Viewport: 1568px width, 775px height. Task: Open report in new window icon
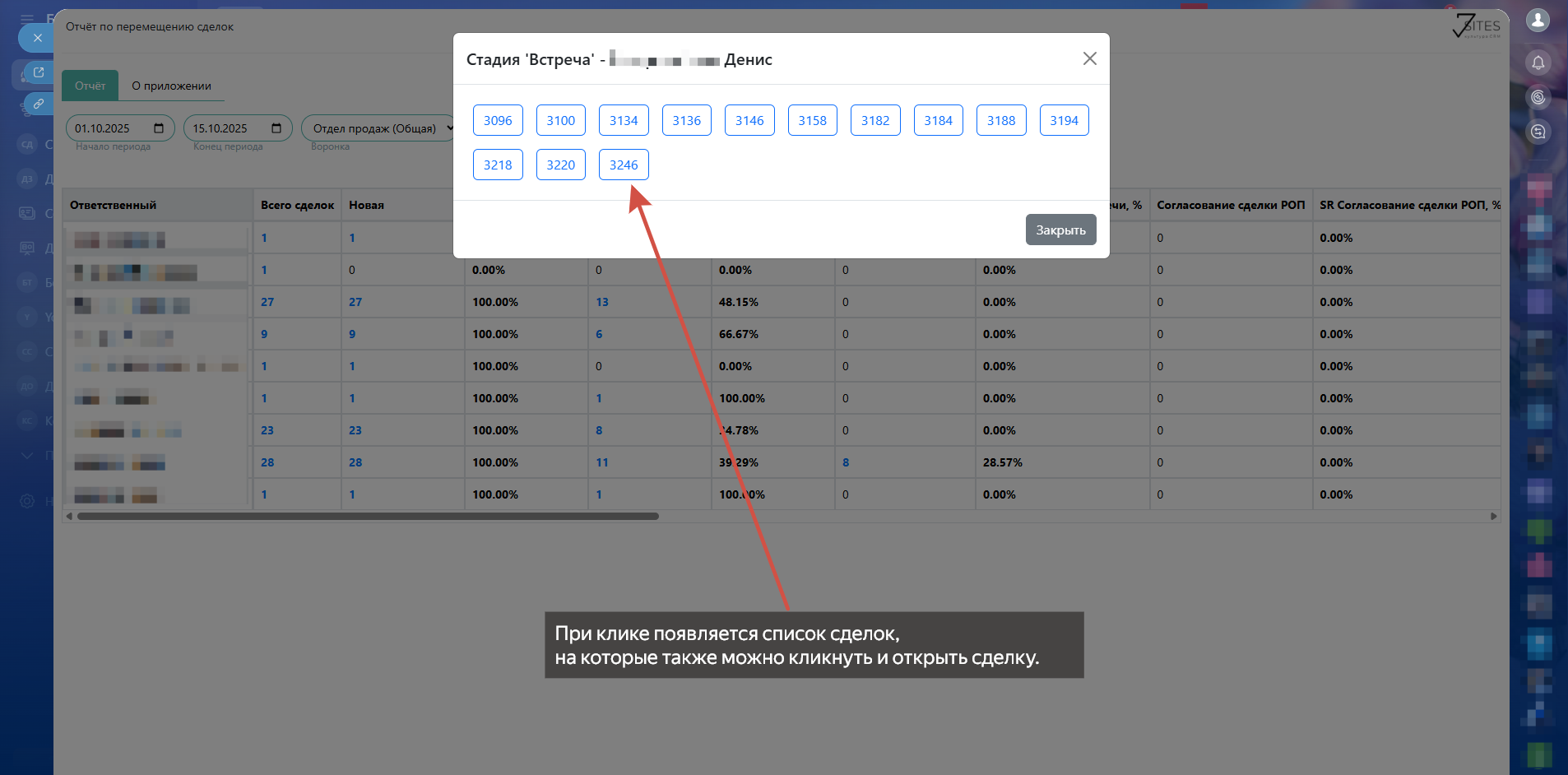39,72
